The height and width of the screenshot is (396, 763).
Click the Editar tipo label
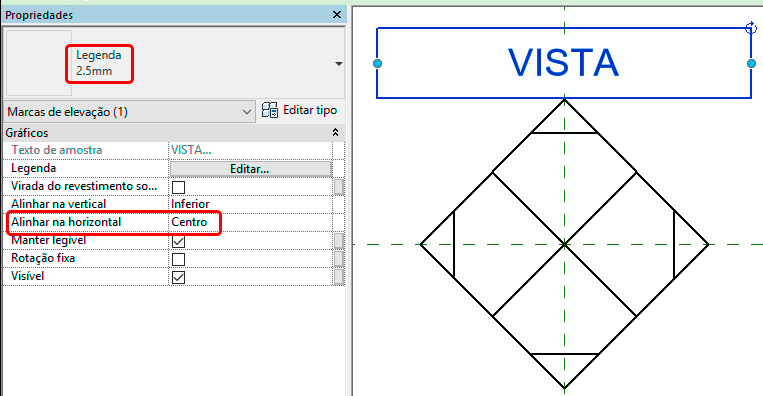310,110
